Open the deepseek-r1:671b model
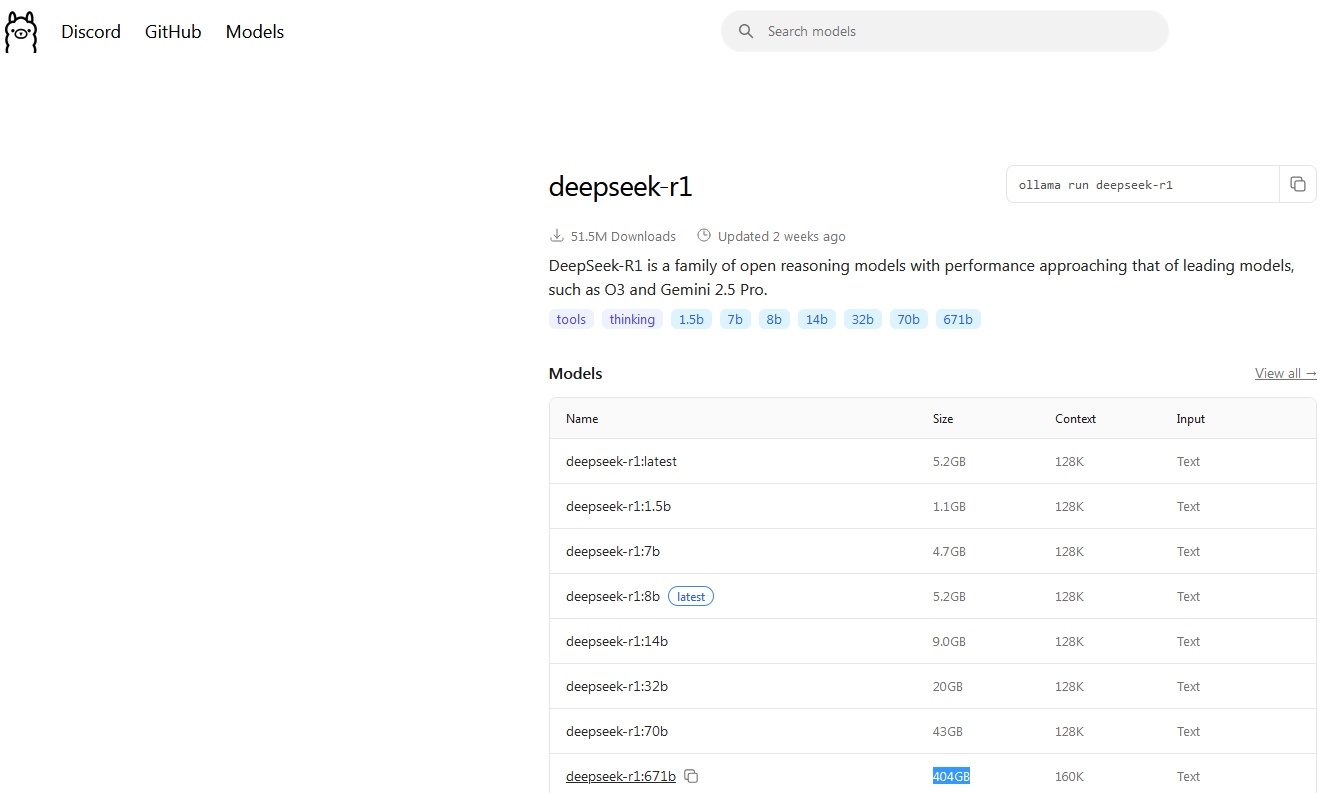 621,776
